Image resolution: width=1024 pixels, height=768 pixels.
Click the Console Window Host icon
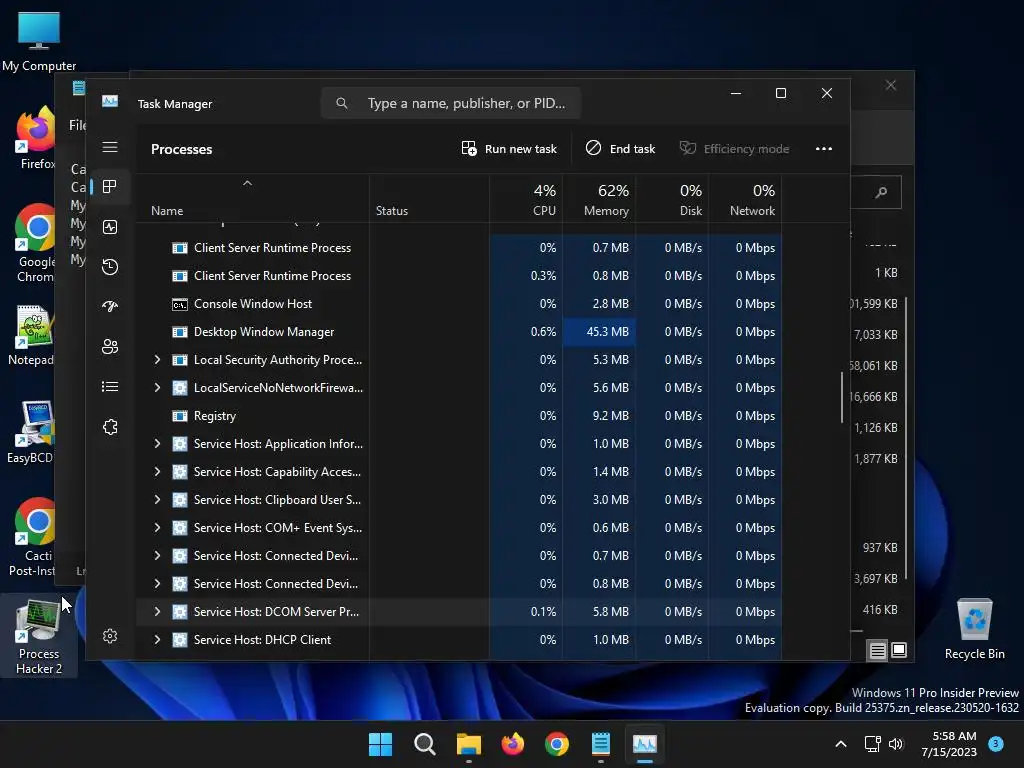click(x=180, y=304)
